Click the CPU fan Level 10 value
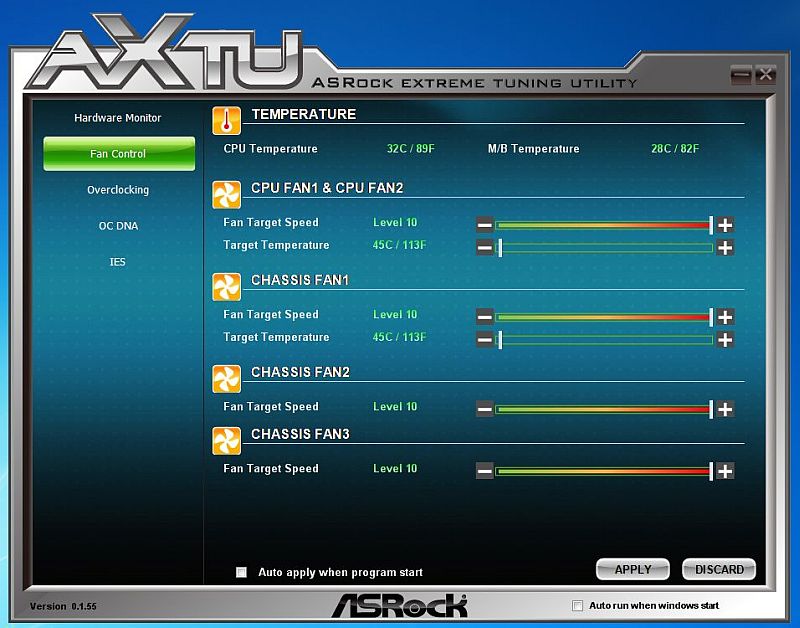The height and width of the screenshot is (628, 800). 395,222
